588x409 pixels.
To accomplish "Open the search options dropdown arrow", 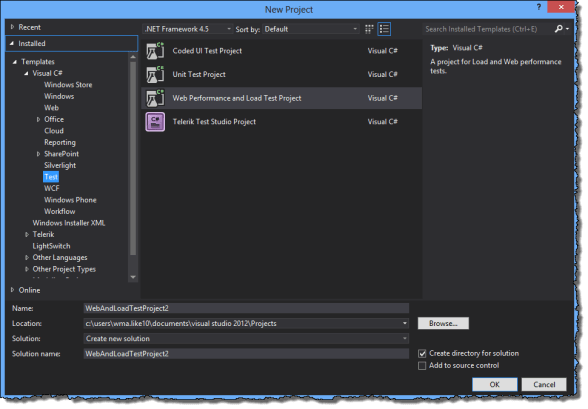I will [567, 29].
